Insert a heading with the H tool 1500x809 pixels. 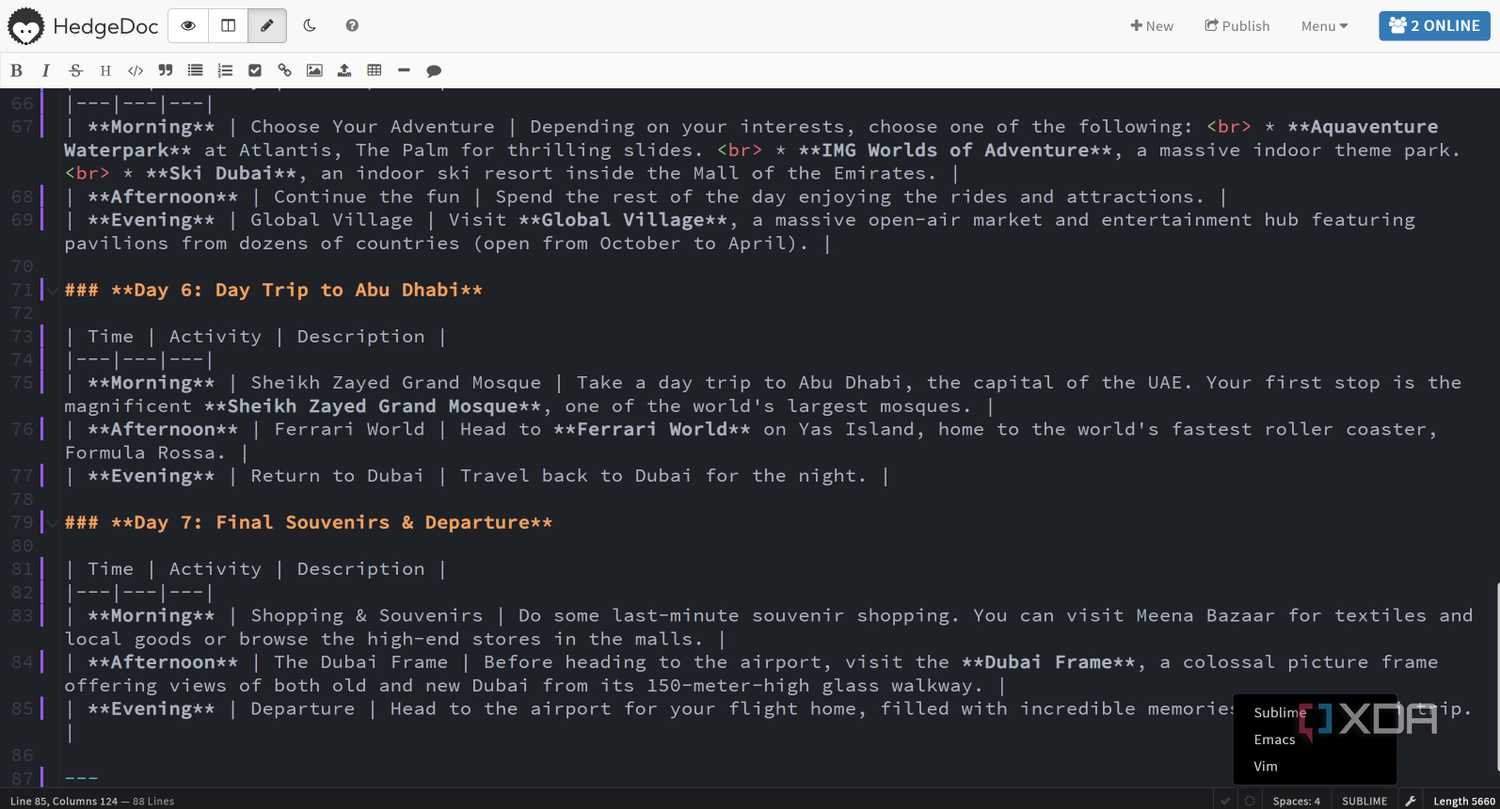pyautogui.click(x=105, y=70)
